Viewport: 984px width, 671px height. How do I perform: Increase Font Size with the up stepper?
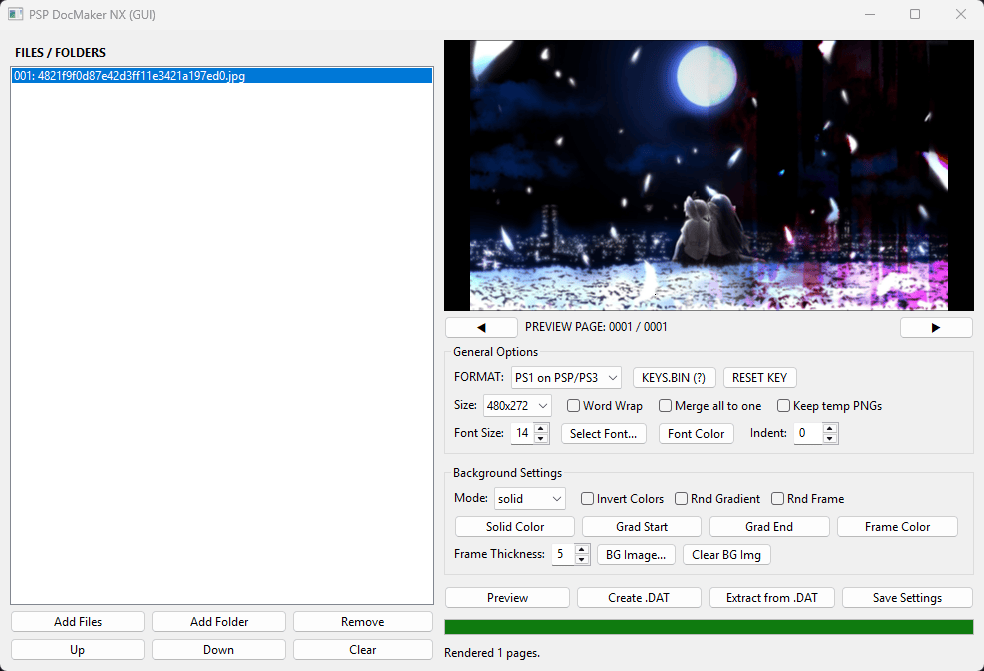(x=541, y=428)
